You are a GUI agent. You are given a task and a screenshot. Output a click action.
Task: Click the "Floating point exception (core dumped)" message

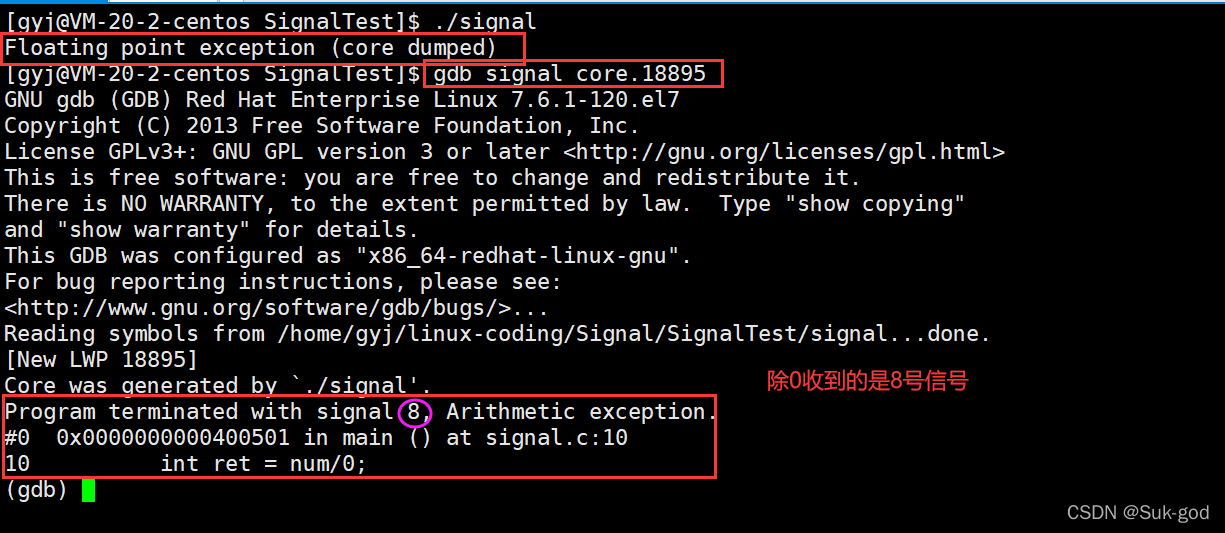click(264, 47)
